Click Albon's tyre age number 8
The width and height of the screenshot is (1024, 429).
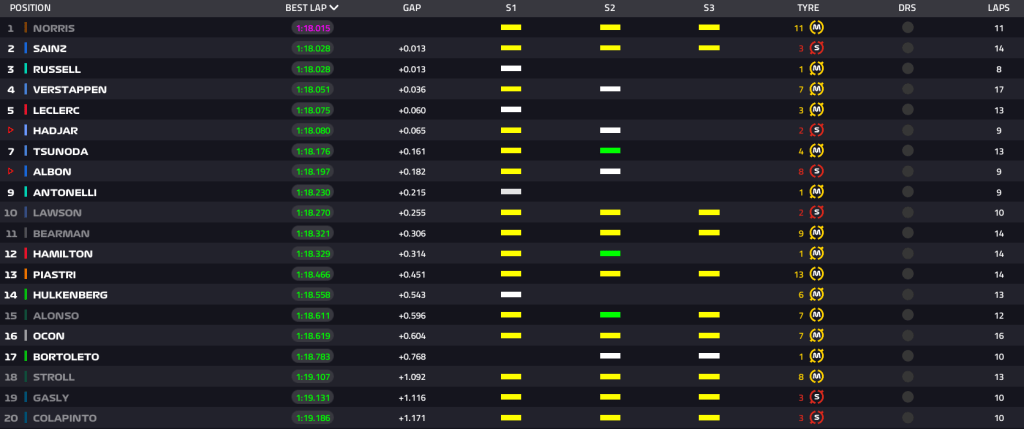click(801, 172)
